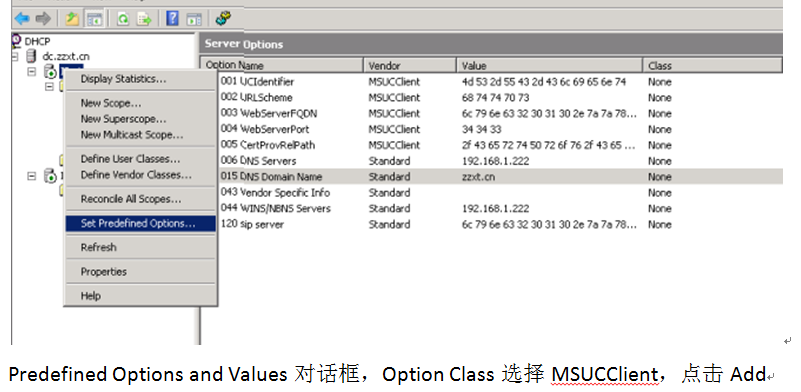Toggle the Show/Hide Console Tree icon

(x=95, y=19)
